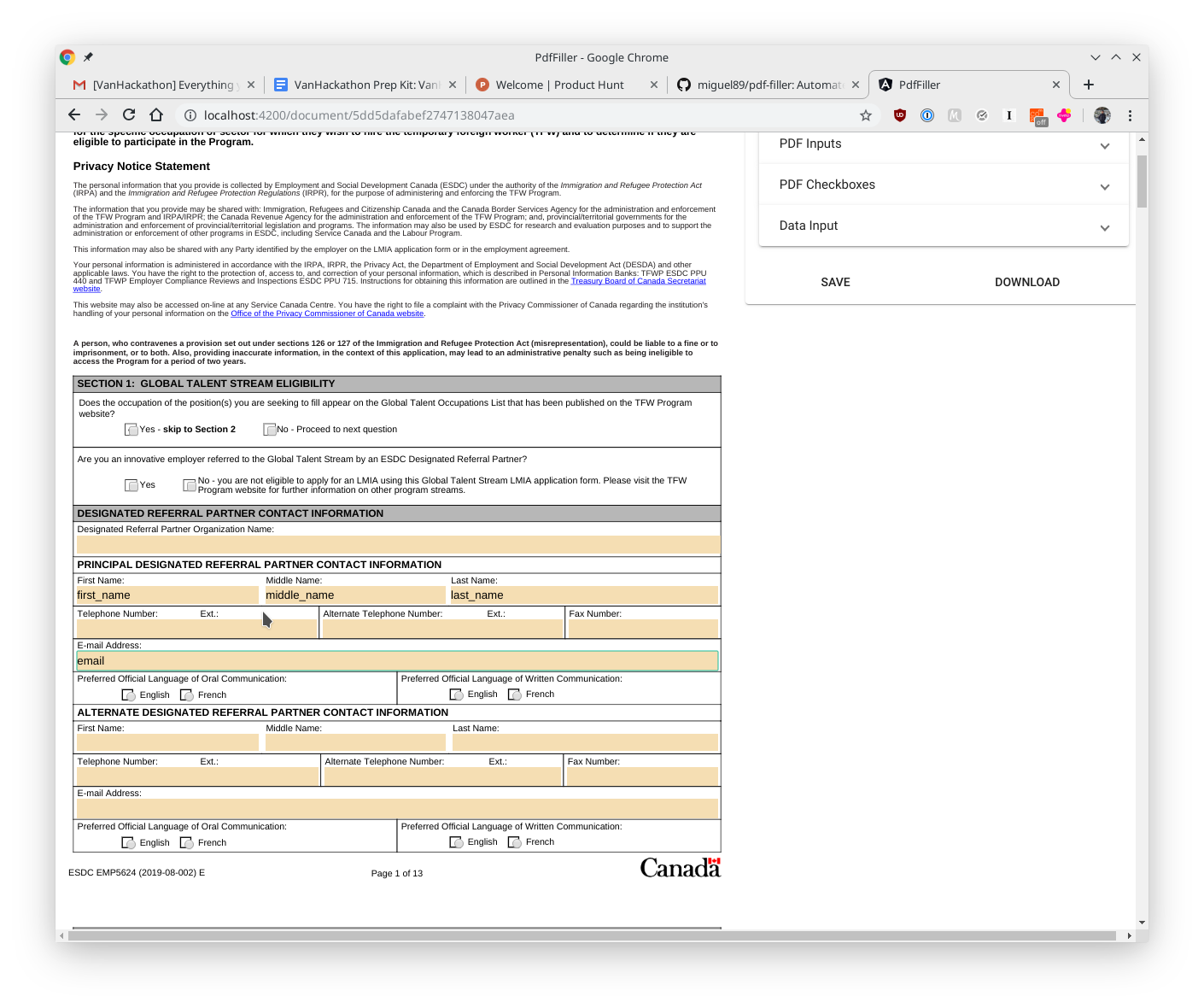This screenshot has height=1008, width=1204.
Task: Click the pink flower-shaped extension icon
Action: pyautogui.click(x=1064, y=115)
